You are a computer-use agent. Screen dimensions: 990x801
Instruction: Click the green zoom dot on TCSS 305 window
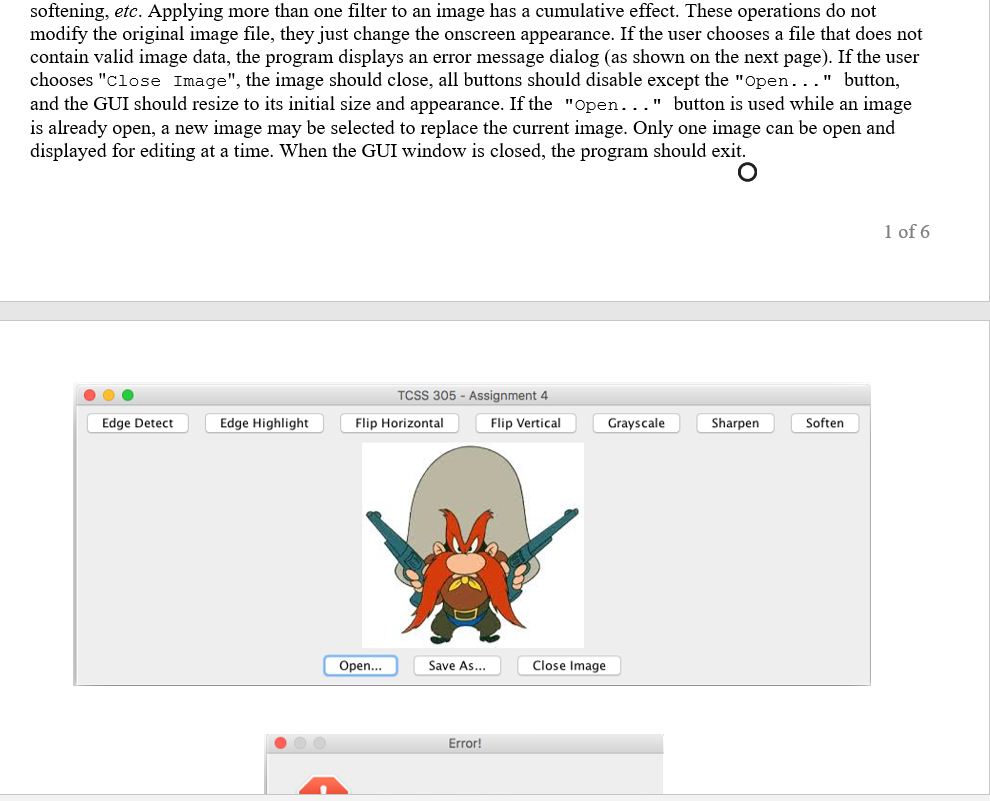(x=127, y=395)
